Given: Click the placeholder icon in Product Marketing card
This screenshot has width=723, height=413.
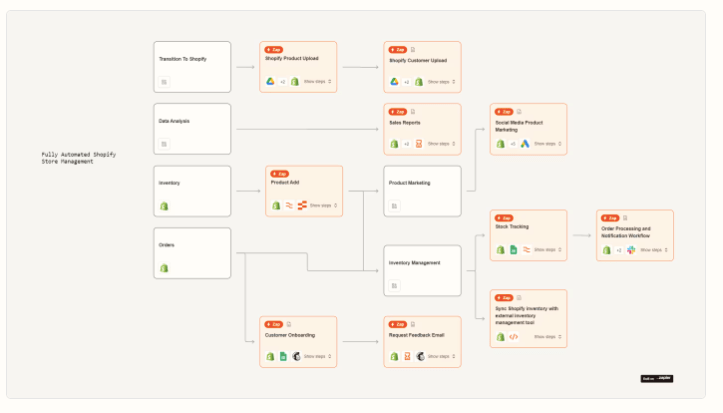Looking at the screenshot, I should coord(394,206).
